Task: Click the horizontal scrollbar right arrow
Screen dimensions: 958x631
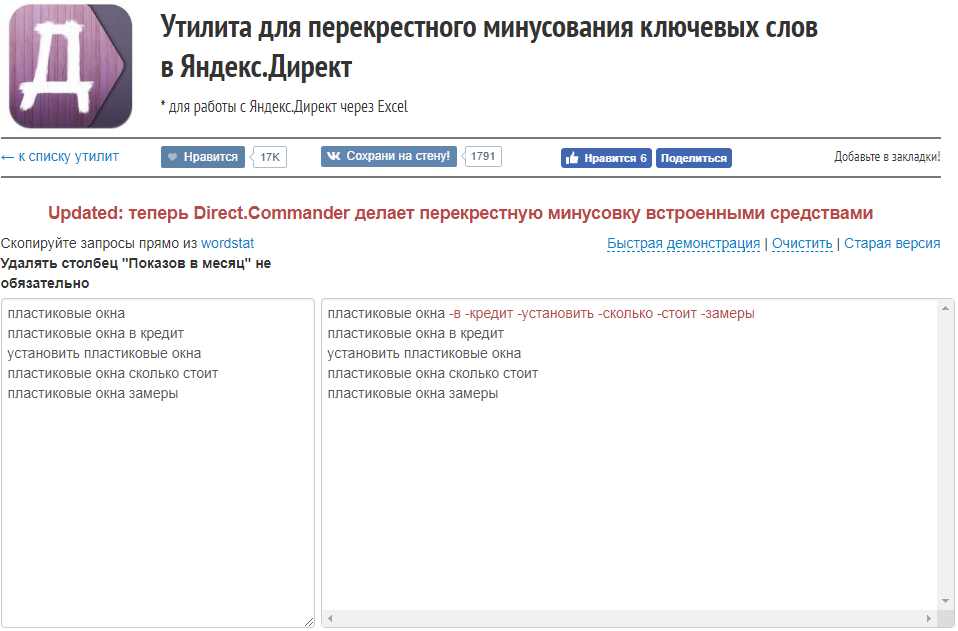Action: click(x=929, y=618)
